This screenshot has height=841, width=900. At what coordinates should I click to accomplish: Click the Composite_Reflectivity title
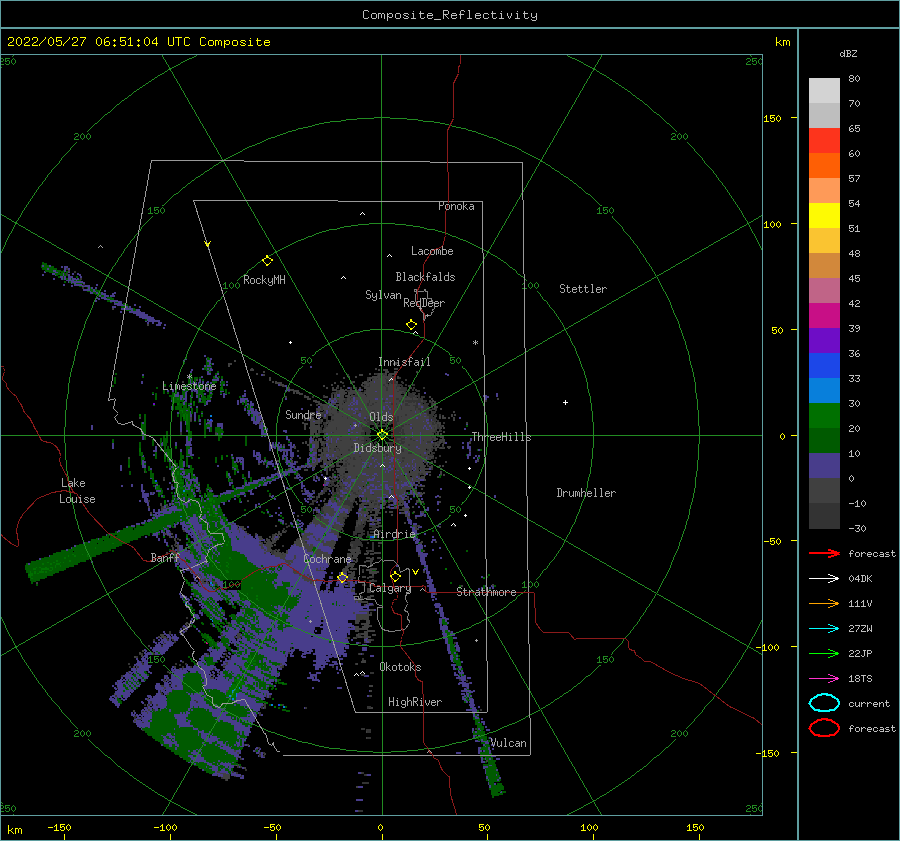click(x=450, y=15)
